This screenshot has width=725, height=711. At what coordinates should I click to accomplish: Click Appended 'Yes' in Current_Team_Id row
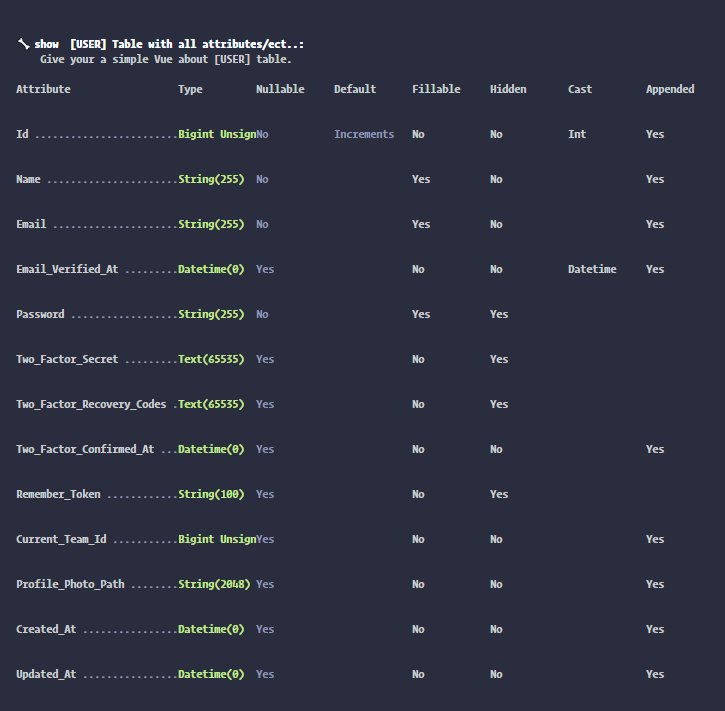(655, 539)
